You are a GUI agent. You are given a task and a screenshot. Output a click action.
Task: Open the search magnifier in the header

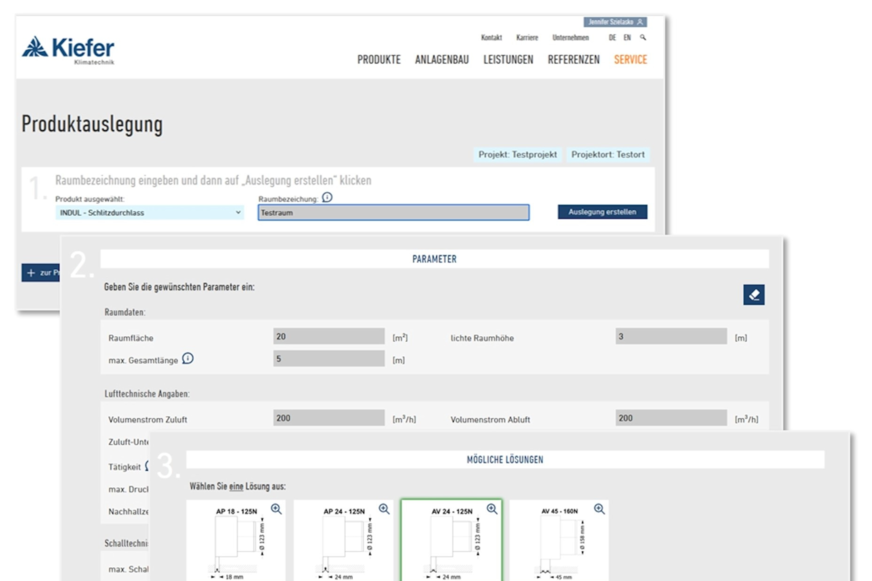(x=643, y=38)
